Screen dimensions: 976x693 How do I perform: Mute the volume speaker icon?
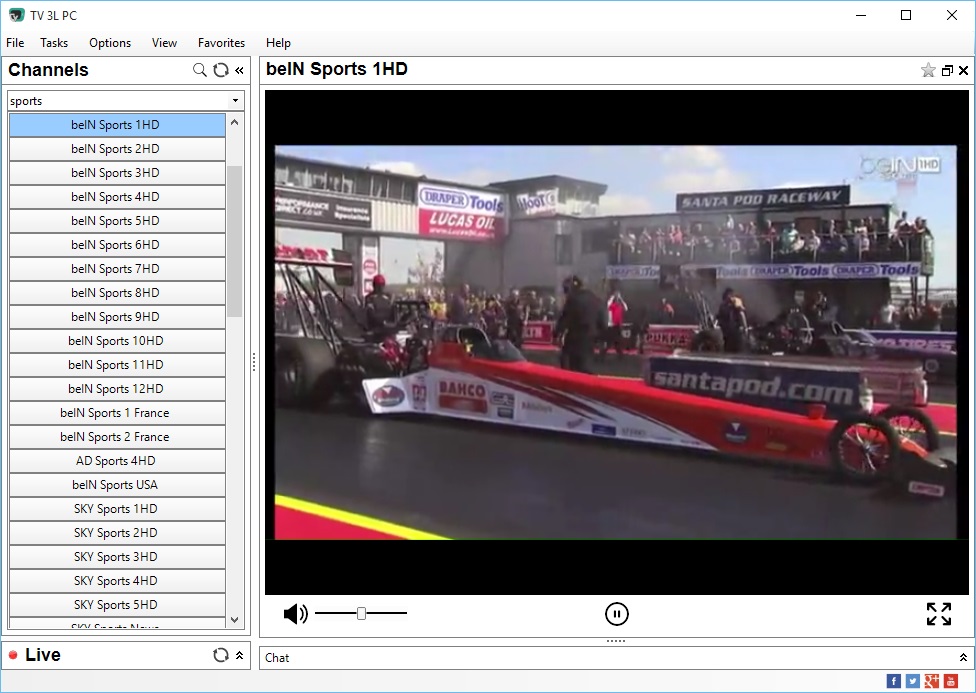click(x=296, y=614)
